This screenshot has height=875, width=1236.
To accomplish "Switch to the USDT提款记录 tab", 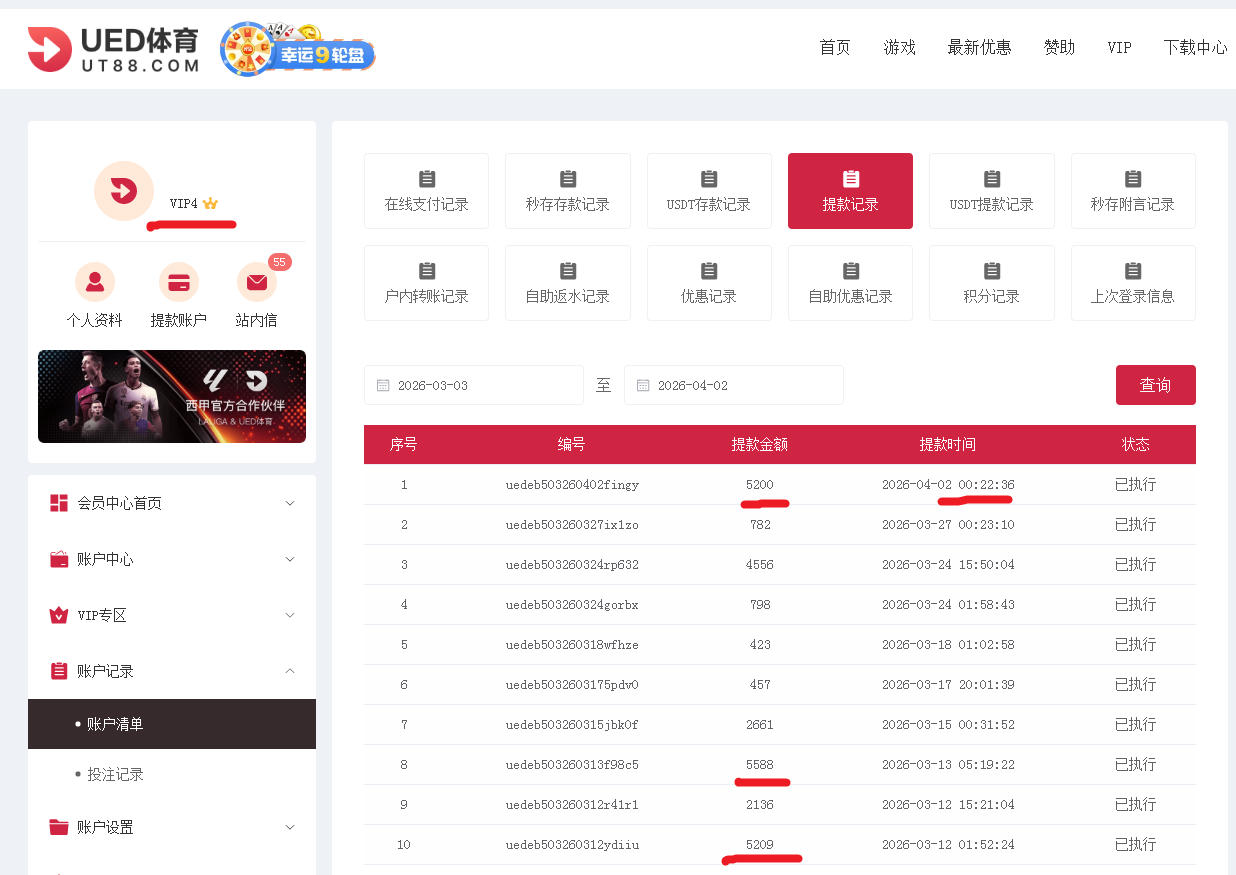I will tap(991, 191).
